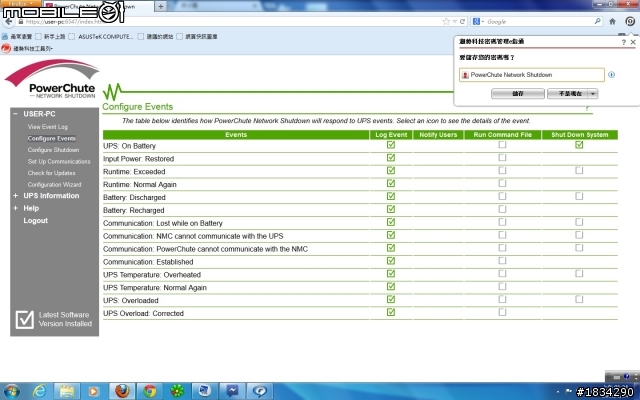Expand the UPS Information section
The image size is (640, 400).
click(x=16, y=196)
